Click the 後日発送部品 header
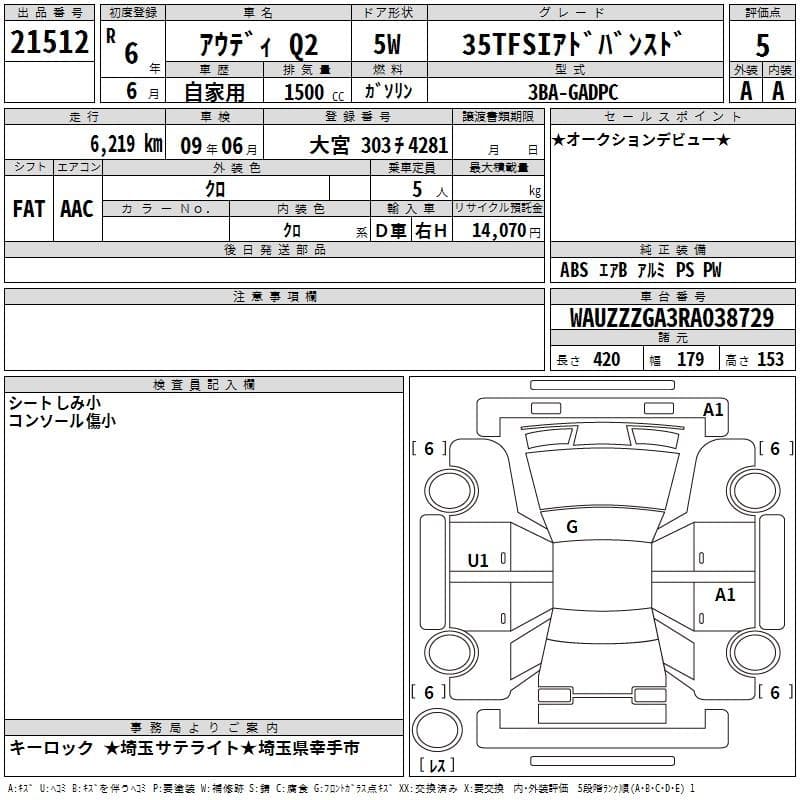800x800 pixels. click(x=274, y=249)
